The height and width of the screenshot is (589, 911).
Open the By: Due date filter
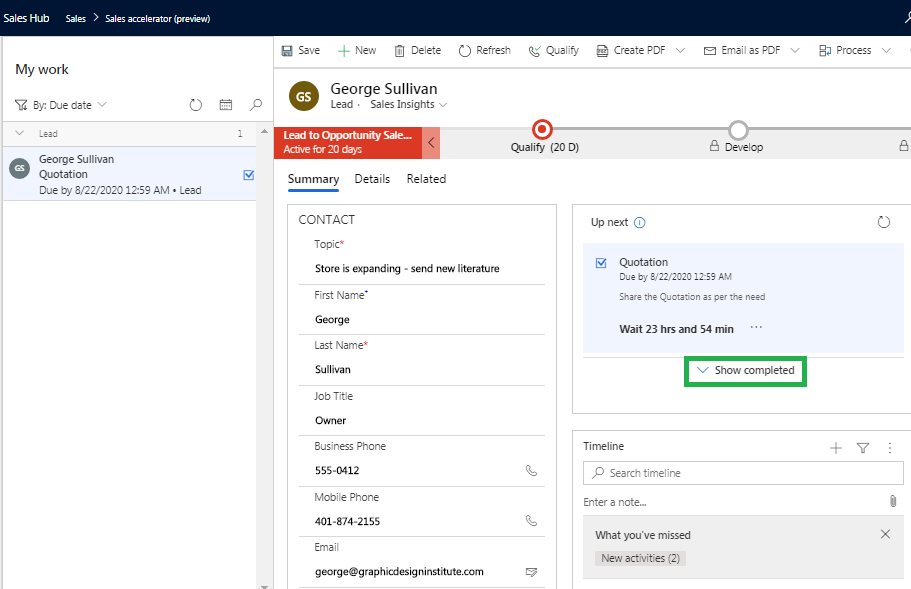(x=61, y=105)
